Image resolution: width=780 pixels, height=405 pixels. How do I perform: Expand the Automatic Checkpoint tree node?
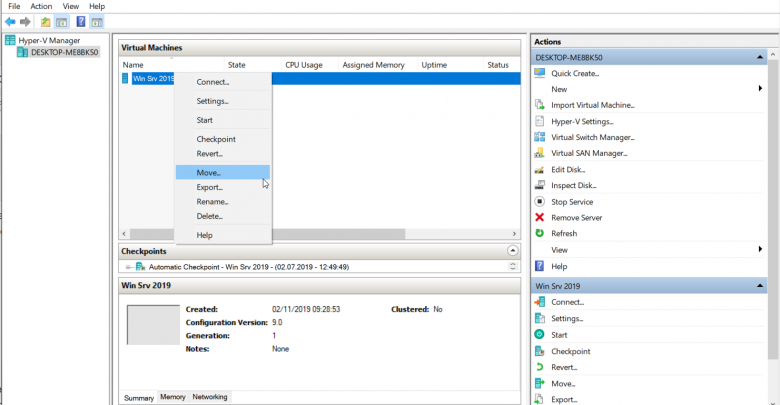pos(128,267)
